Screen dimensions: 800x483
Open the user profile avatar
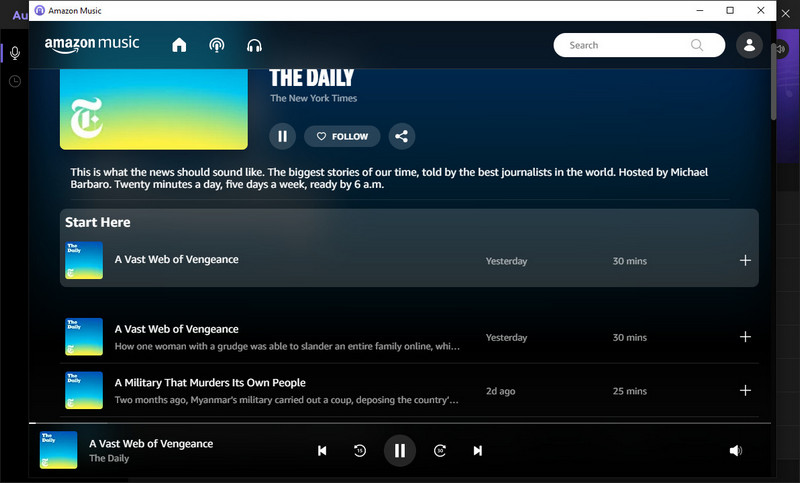(x=749, y=45)
